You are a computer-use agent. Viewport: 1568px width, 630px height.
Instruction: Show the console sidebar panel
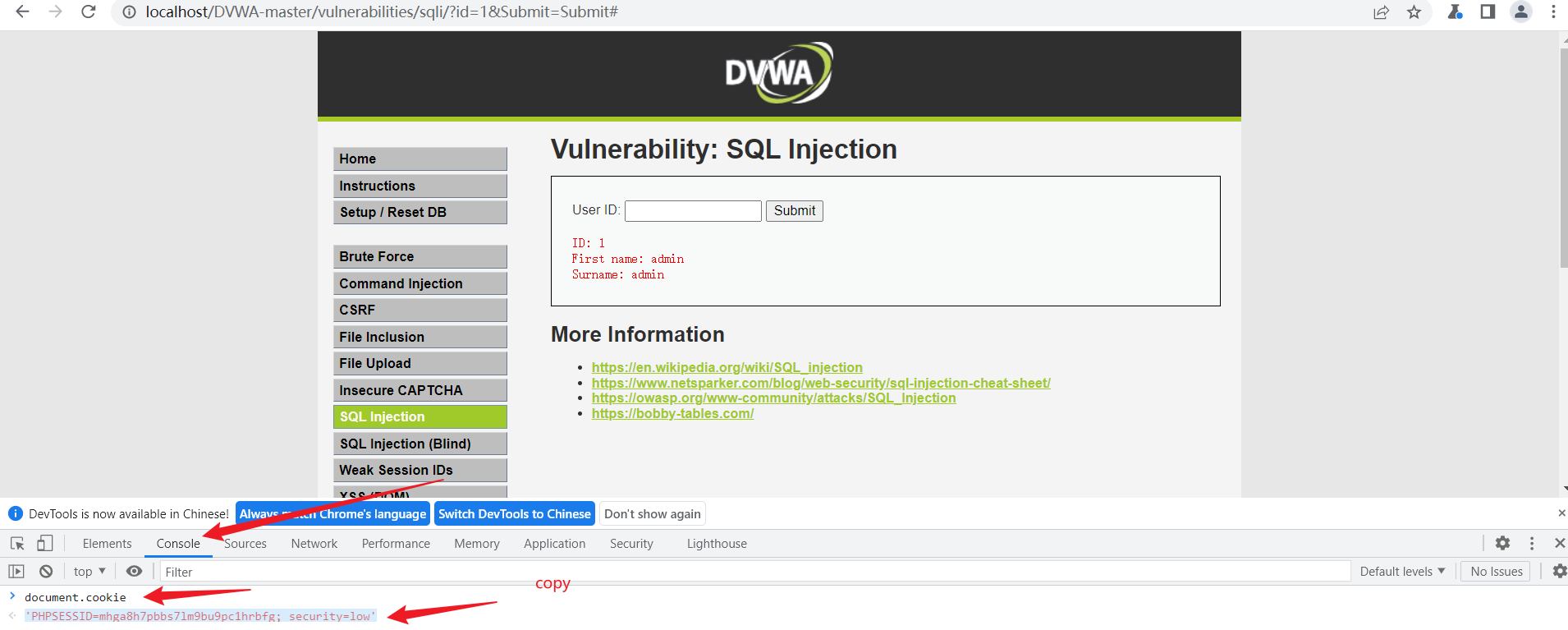click(16, 572)
